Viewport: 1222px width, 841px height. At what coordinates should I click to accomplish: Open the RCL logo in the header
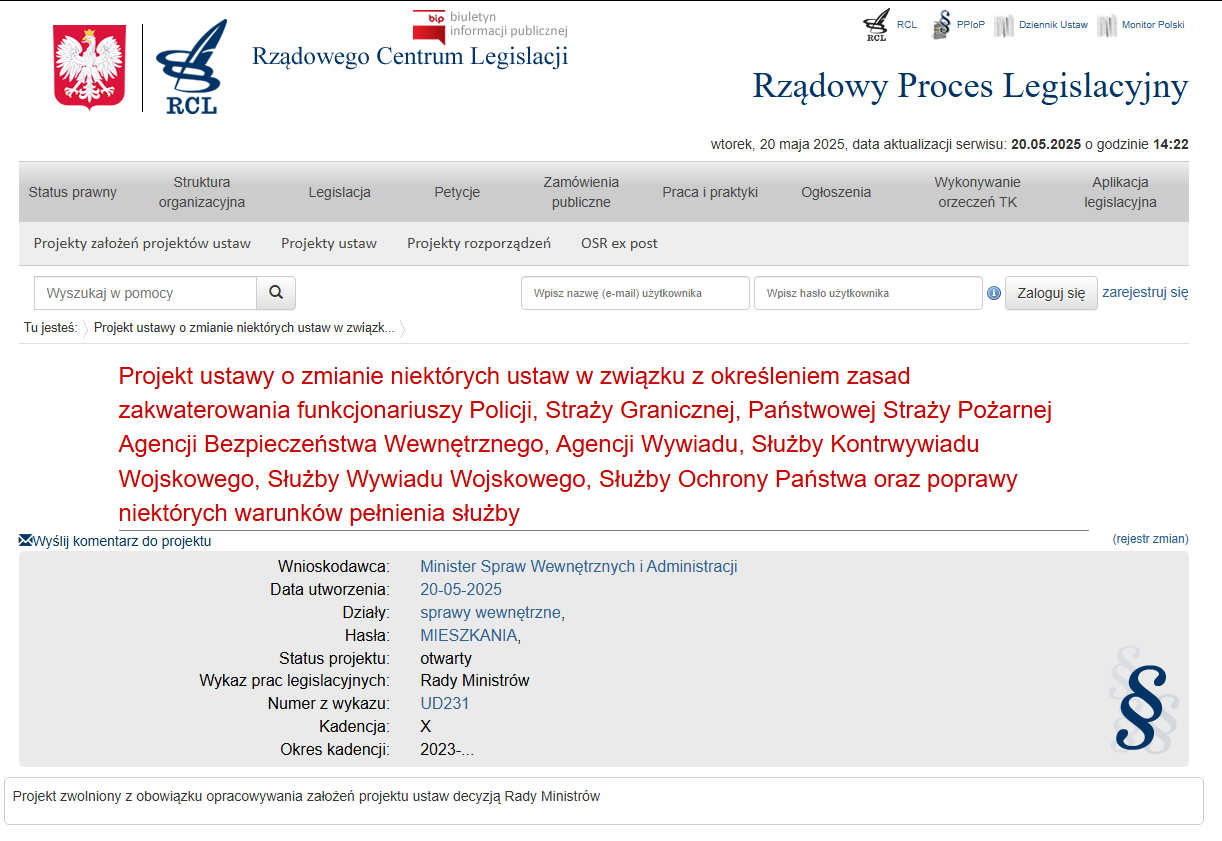(x=192, y=67)
